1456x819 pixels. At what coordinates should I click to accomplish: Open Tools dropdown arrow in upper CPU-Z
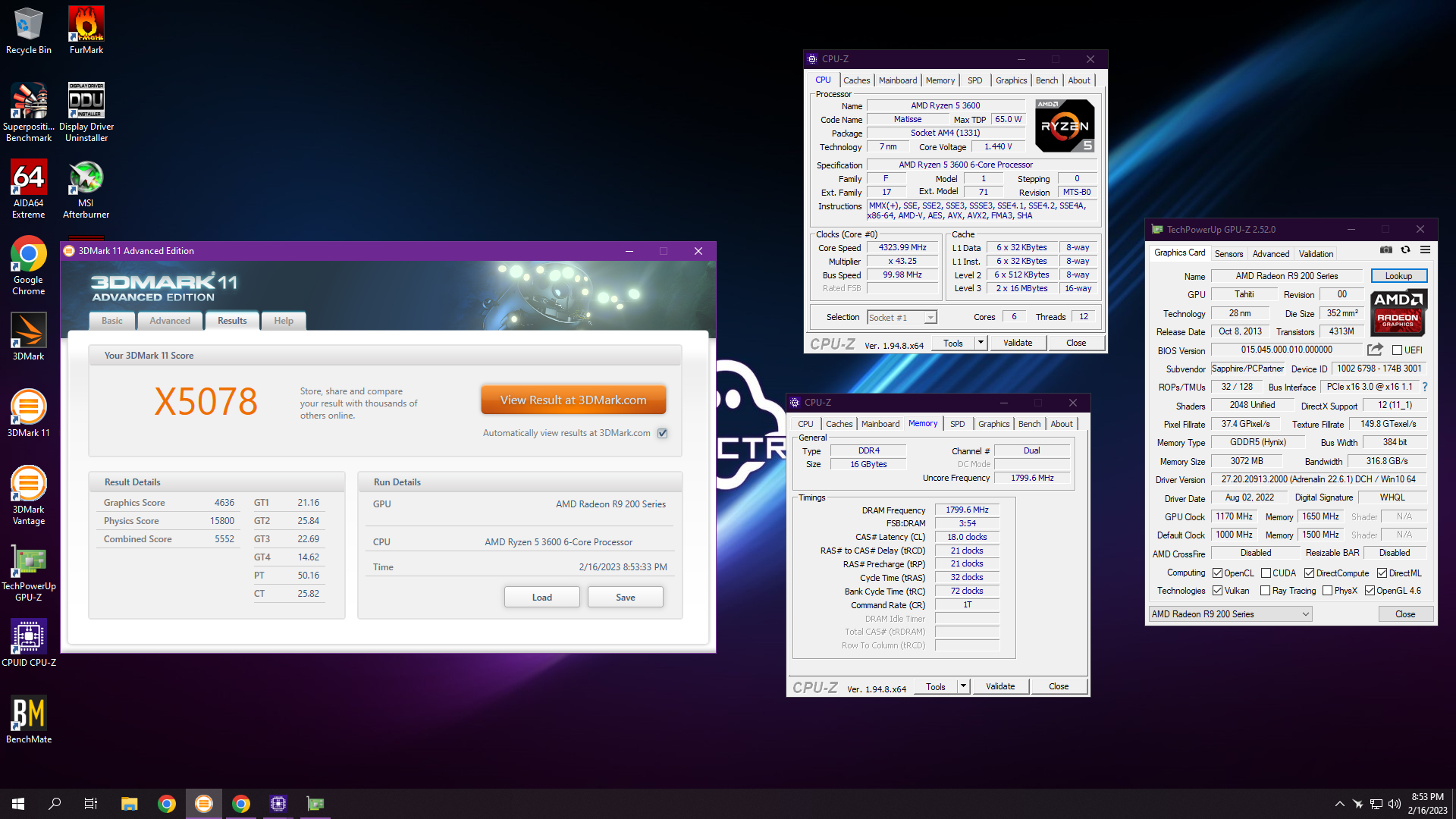tap(981, 343)
